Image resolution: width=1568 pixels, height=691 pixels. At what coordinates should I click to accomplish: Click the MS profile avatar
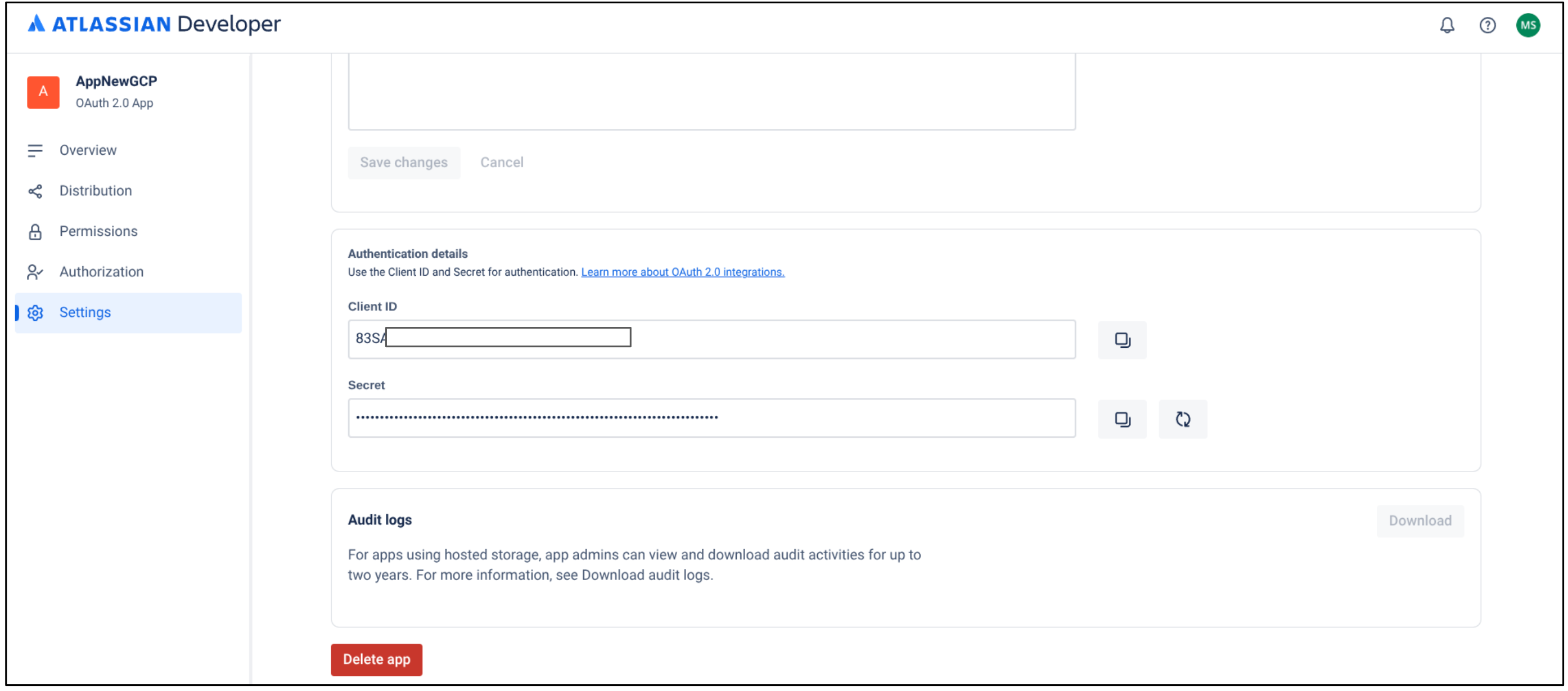pyautogui.click(x=1528, y=25)
